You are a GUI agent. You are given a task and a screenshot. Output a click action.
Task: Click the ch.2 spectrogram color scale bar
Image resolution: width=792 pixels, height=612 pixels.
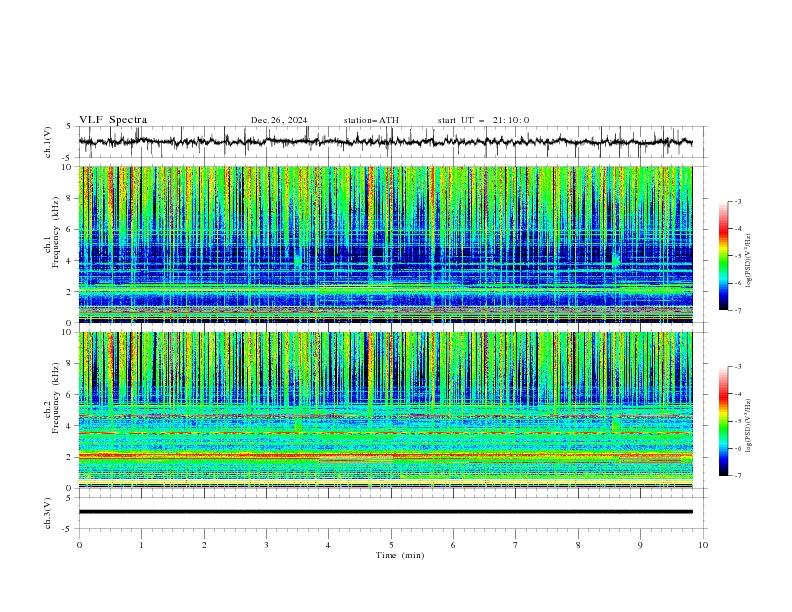coord(723,421)
